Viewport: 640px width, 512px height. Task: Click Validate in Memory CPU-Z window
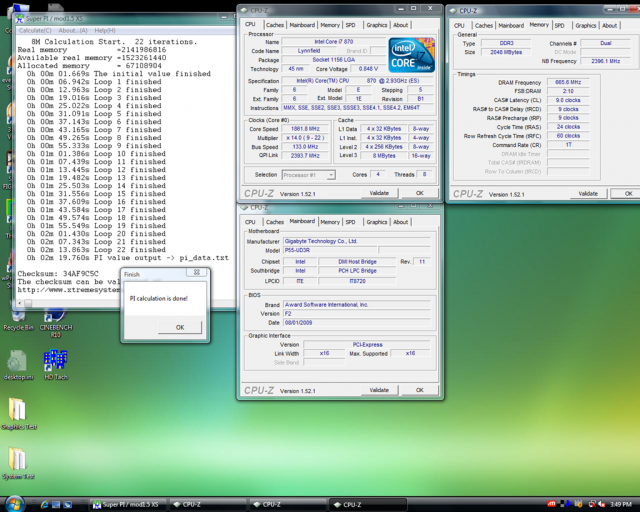click(x=588, y=194)
